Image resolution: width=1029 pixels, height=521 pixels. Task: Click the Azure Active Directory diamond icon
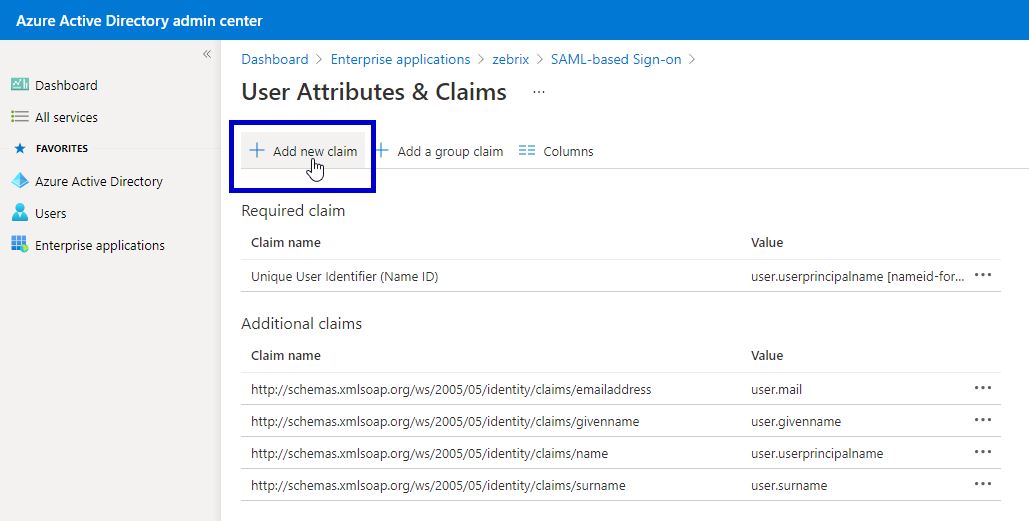(x=20, y=180)
